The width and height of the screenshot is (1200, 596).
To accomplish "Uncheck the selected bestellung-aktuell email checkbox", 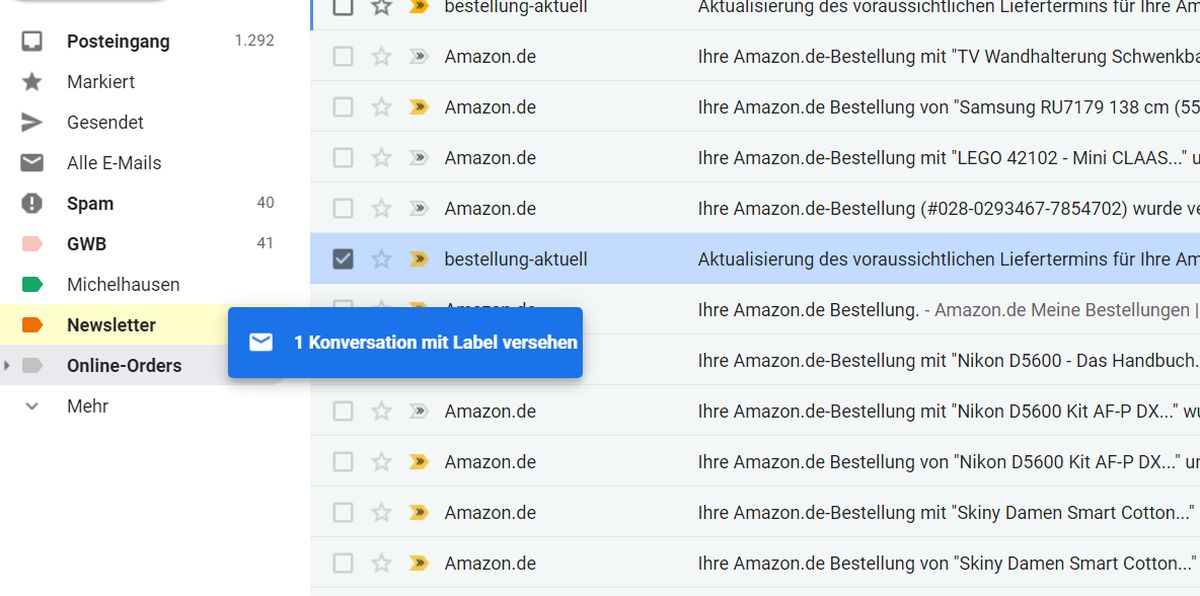I will (343, 259).
